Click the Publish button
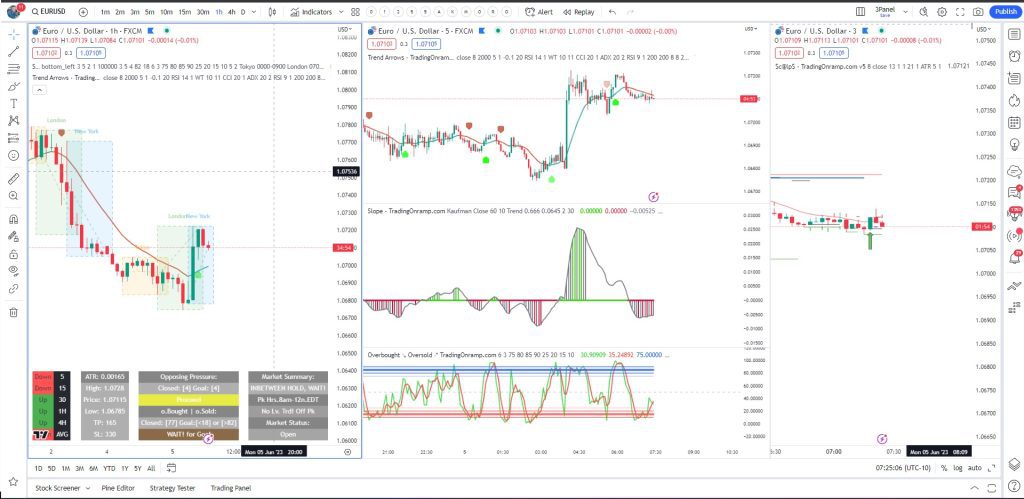 pos(1004,12)
